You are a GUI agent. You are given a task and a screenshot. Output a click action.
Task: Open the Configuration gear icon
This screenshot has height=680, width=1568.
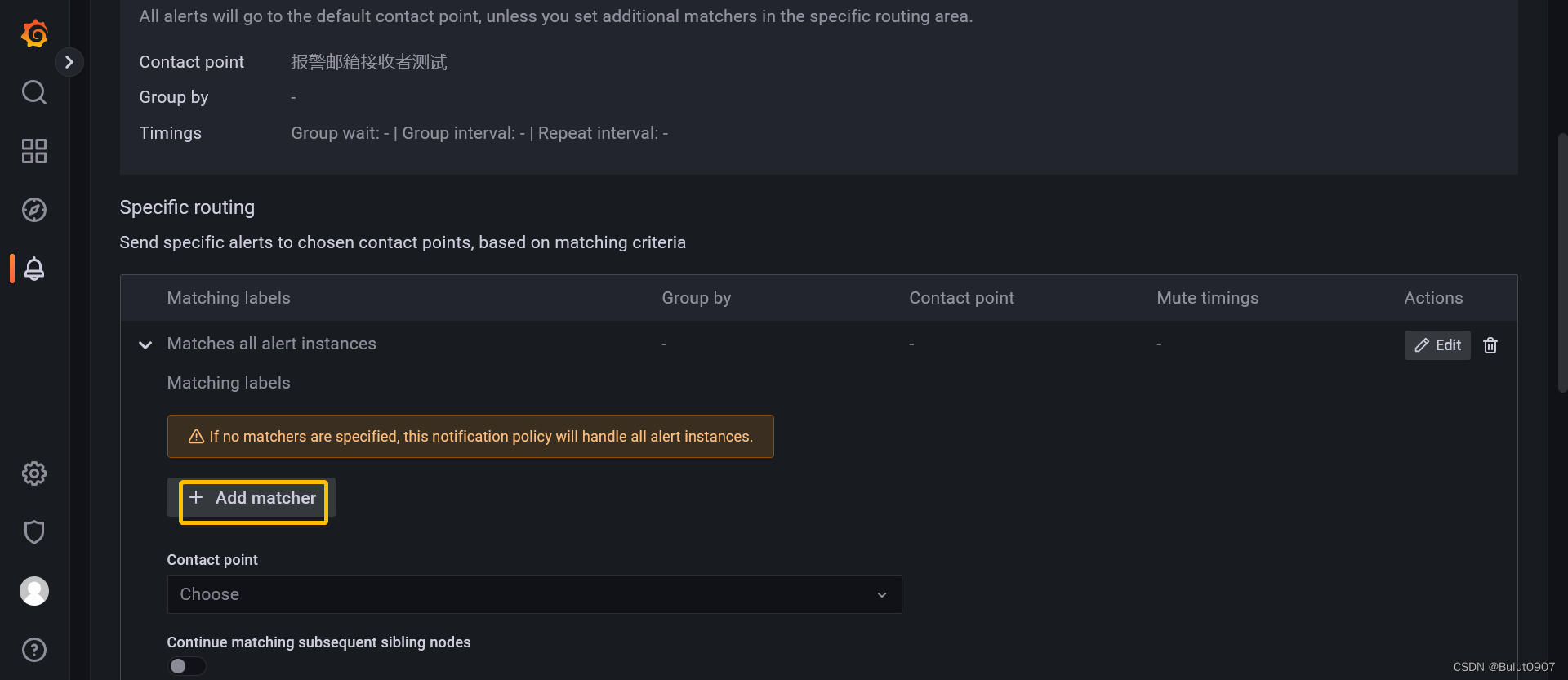point(33,473)
